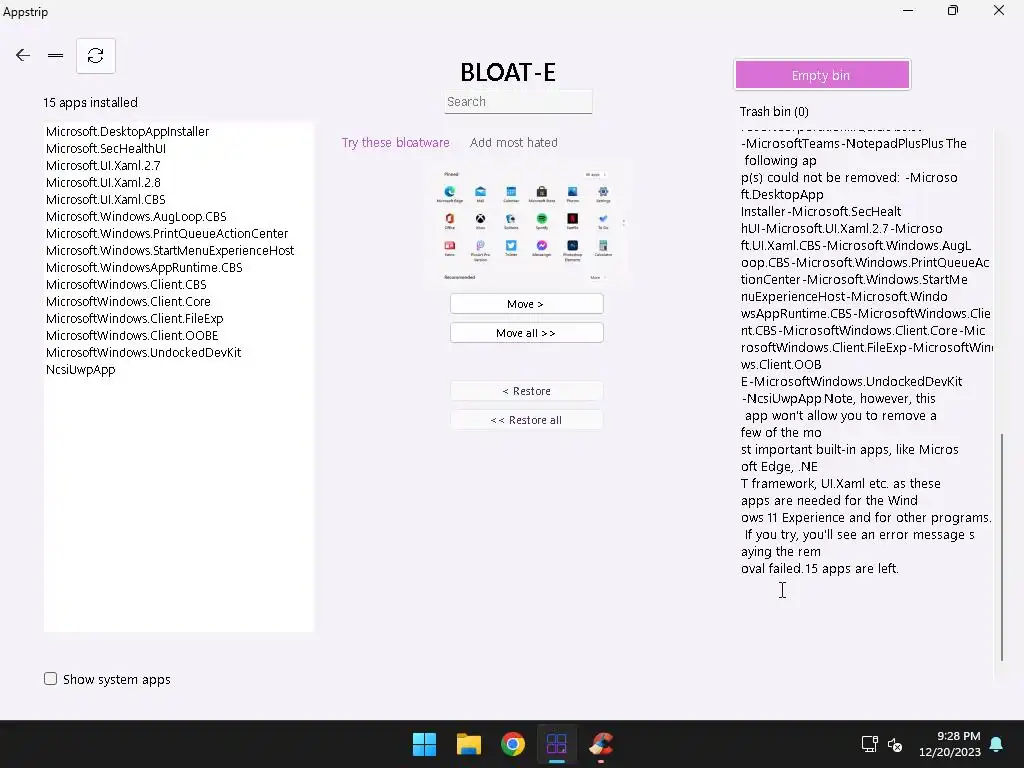Open the CCleaner taskbar icon
This screenshot has height=768, width=1024.
[x=601, y=744]
